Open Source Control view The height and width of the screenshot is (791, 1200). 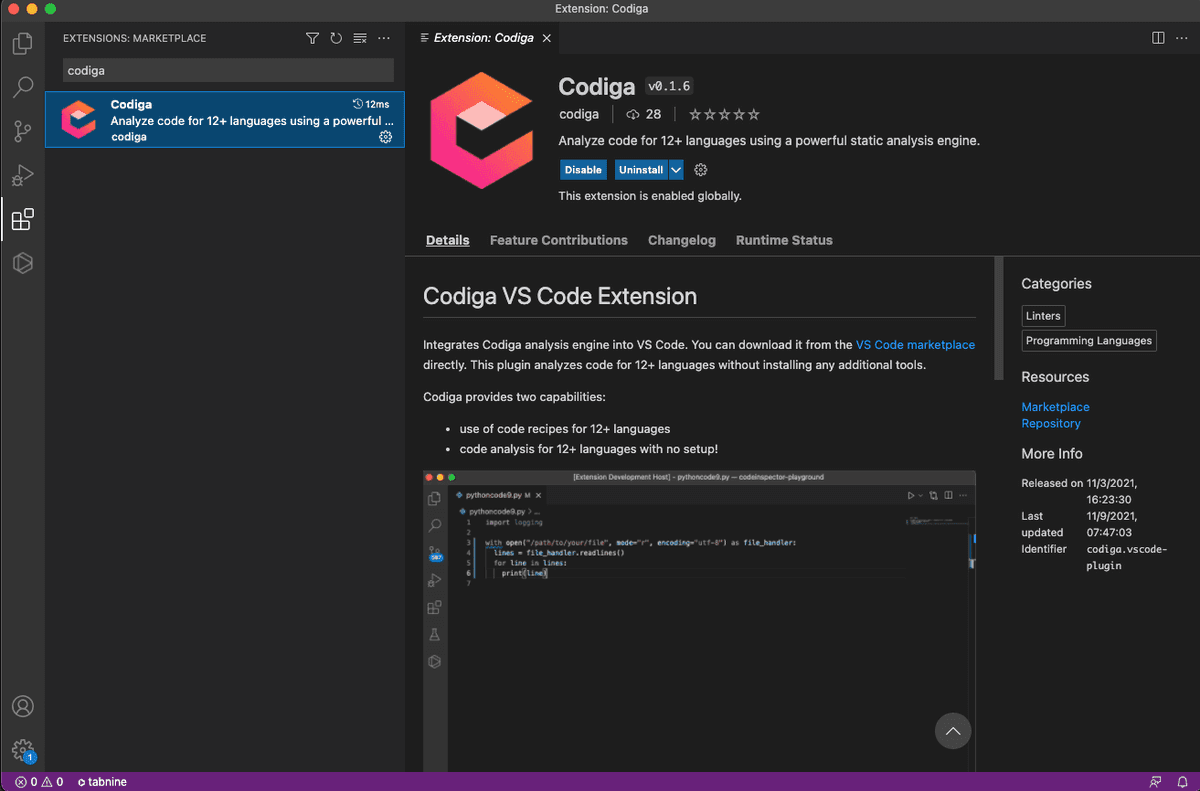coord(22,132)
